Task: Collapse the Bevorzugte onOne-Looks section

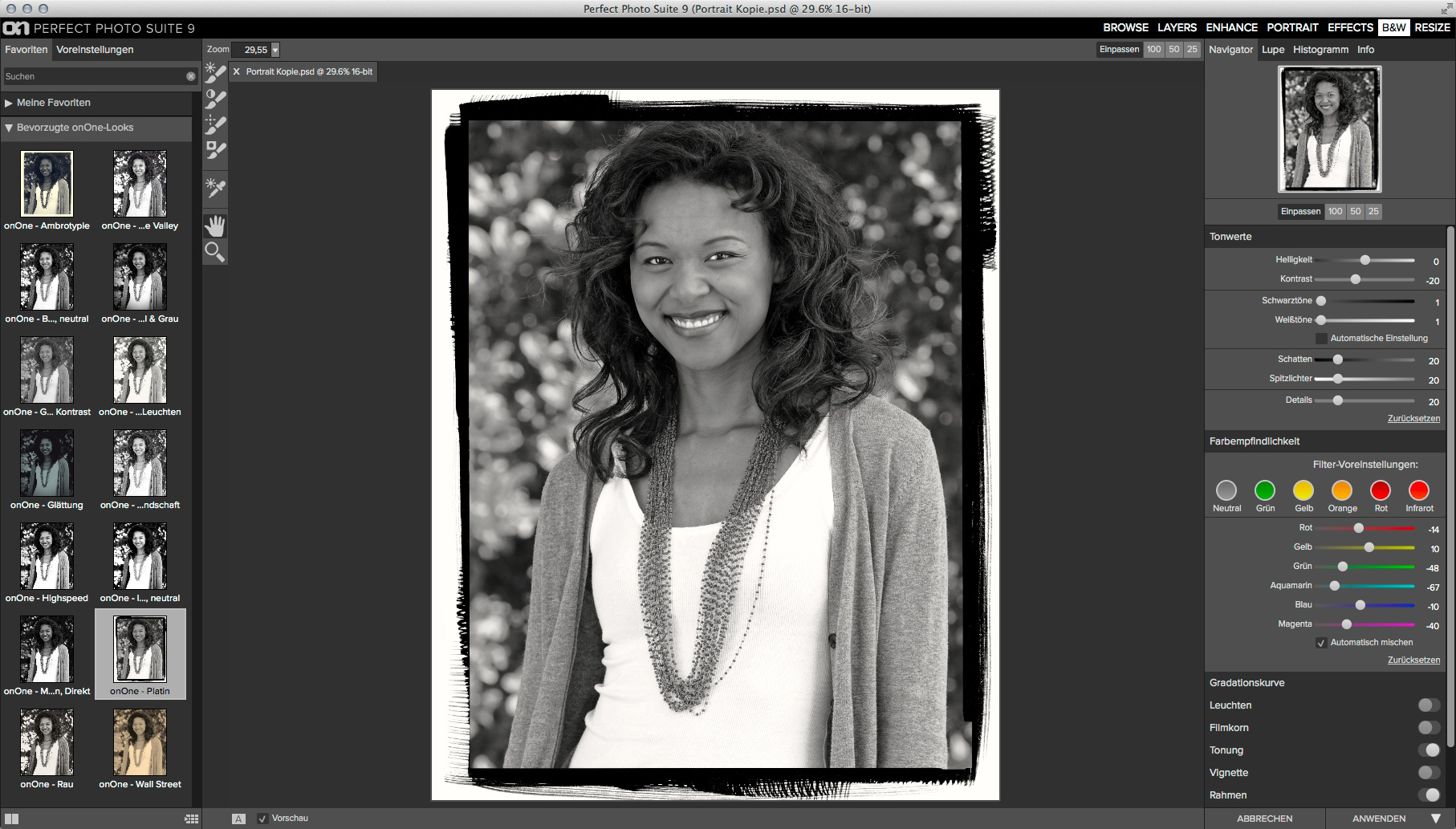Action: click(9, 128)
